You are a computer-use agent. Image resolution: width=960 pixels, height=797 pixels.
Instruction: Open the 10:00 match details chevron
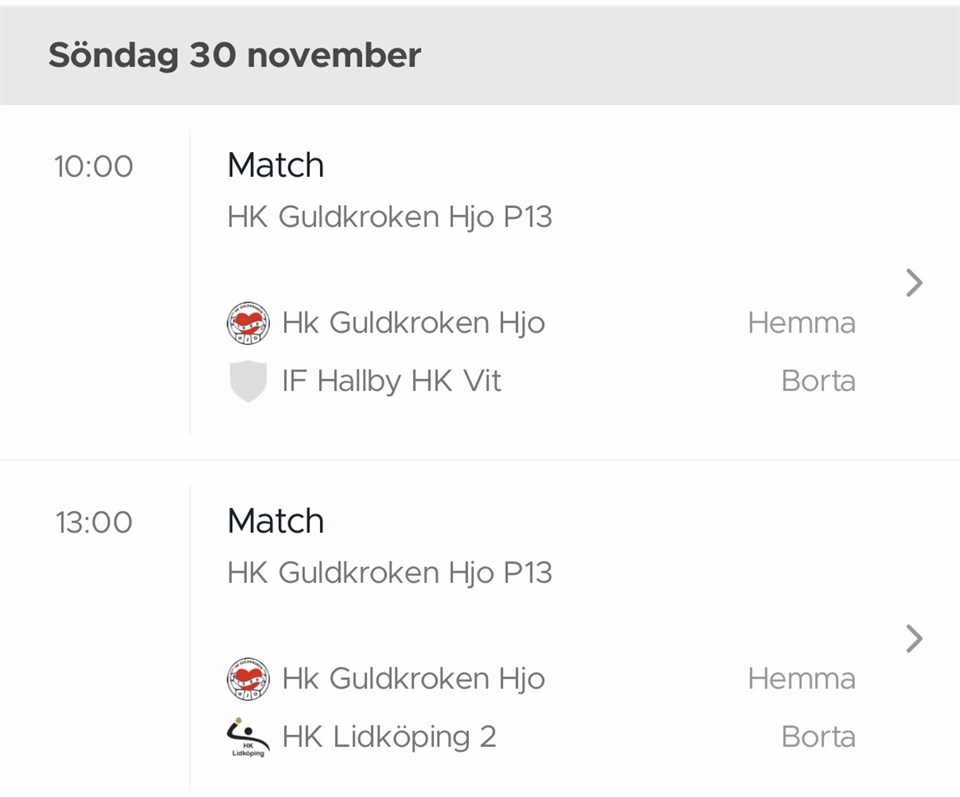click(913, 283)
